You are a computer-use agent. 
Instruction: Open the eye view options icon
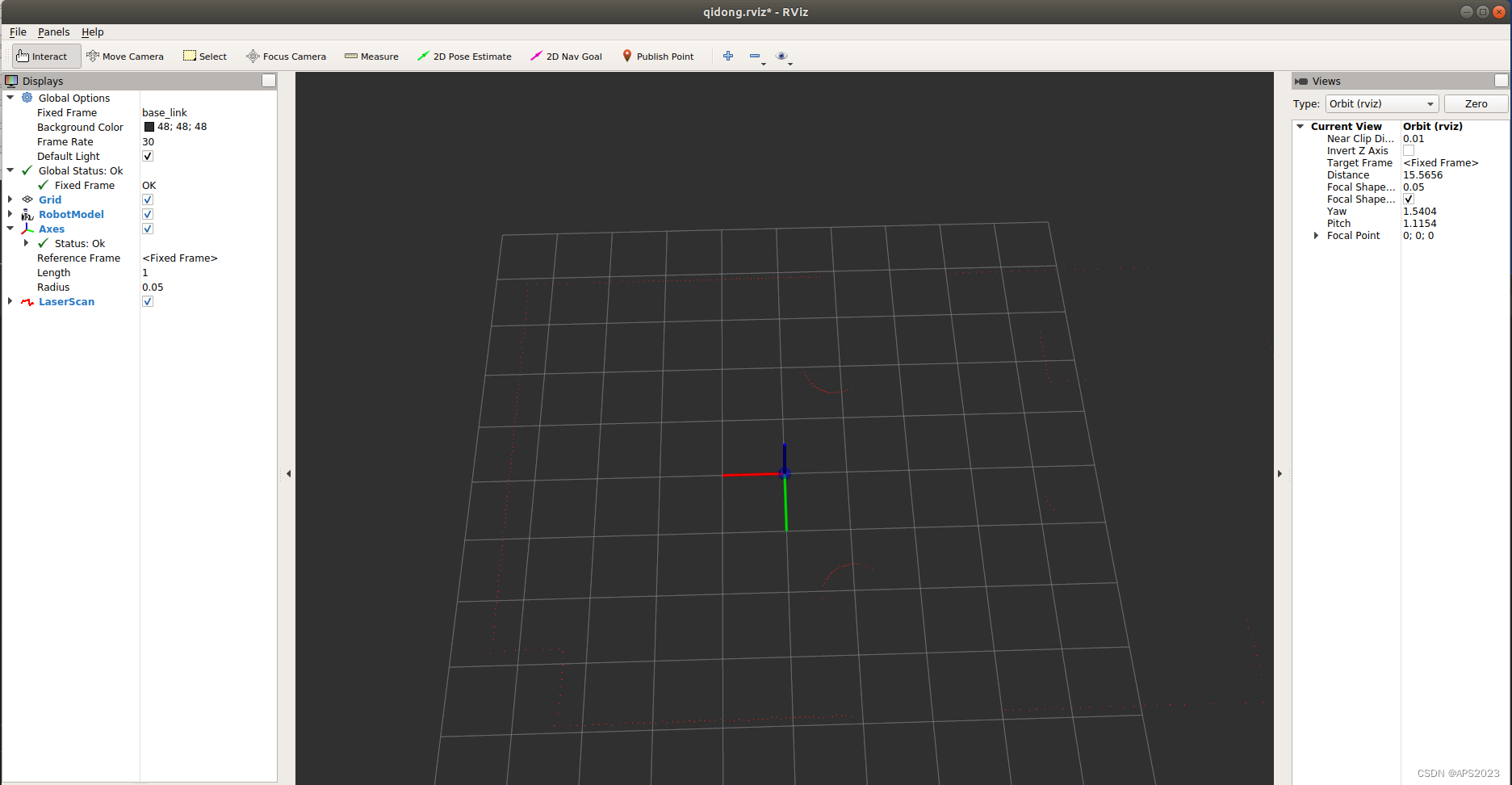[x=782, y=56]
